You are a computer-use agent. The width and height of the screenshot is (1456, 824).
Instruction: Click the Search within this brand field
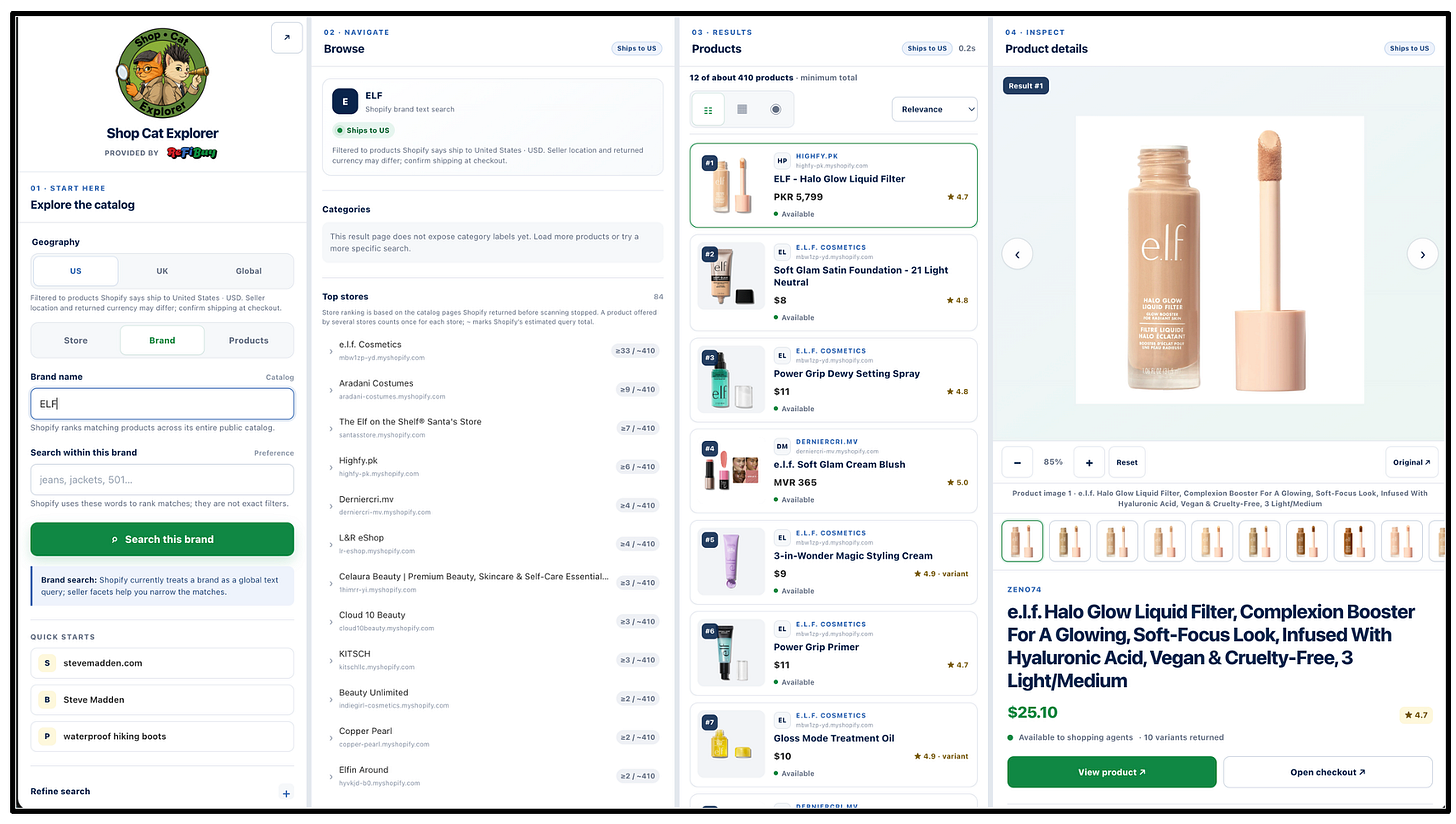162,480
